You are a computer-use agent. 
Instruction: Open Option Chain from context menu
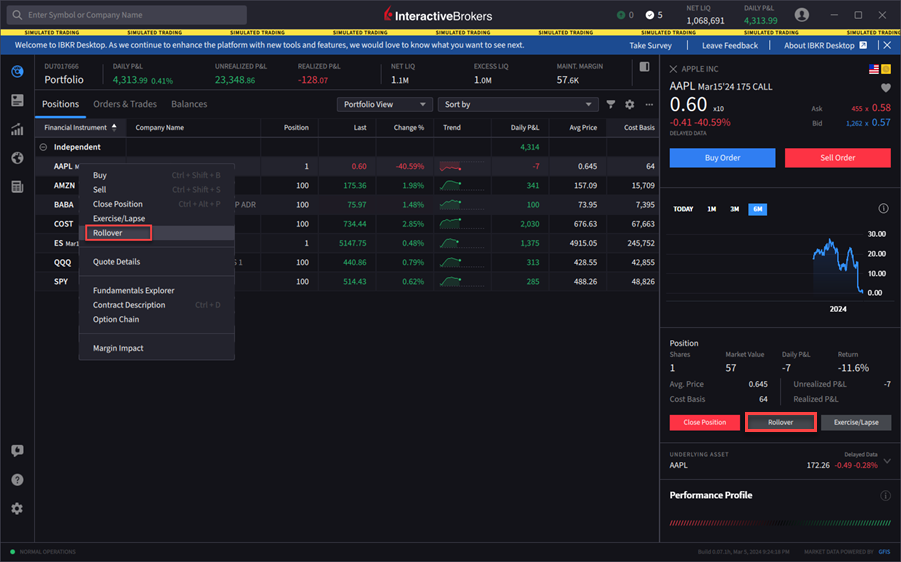156,319
